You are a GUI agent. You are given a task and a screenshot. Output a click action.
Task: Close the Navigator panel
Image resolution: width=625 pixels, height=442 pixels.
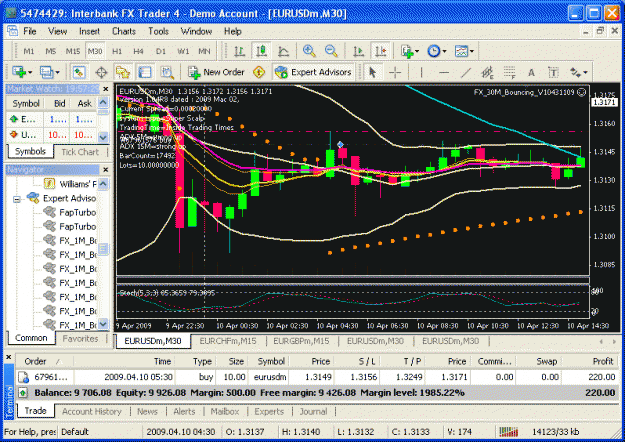105,169
